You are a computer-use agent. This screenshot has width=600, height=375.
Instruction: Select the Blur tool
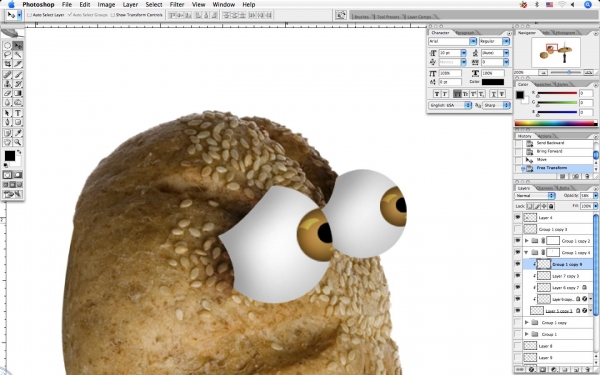coord(7,102)
